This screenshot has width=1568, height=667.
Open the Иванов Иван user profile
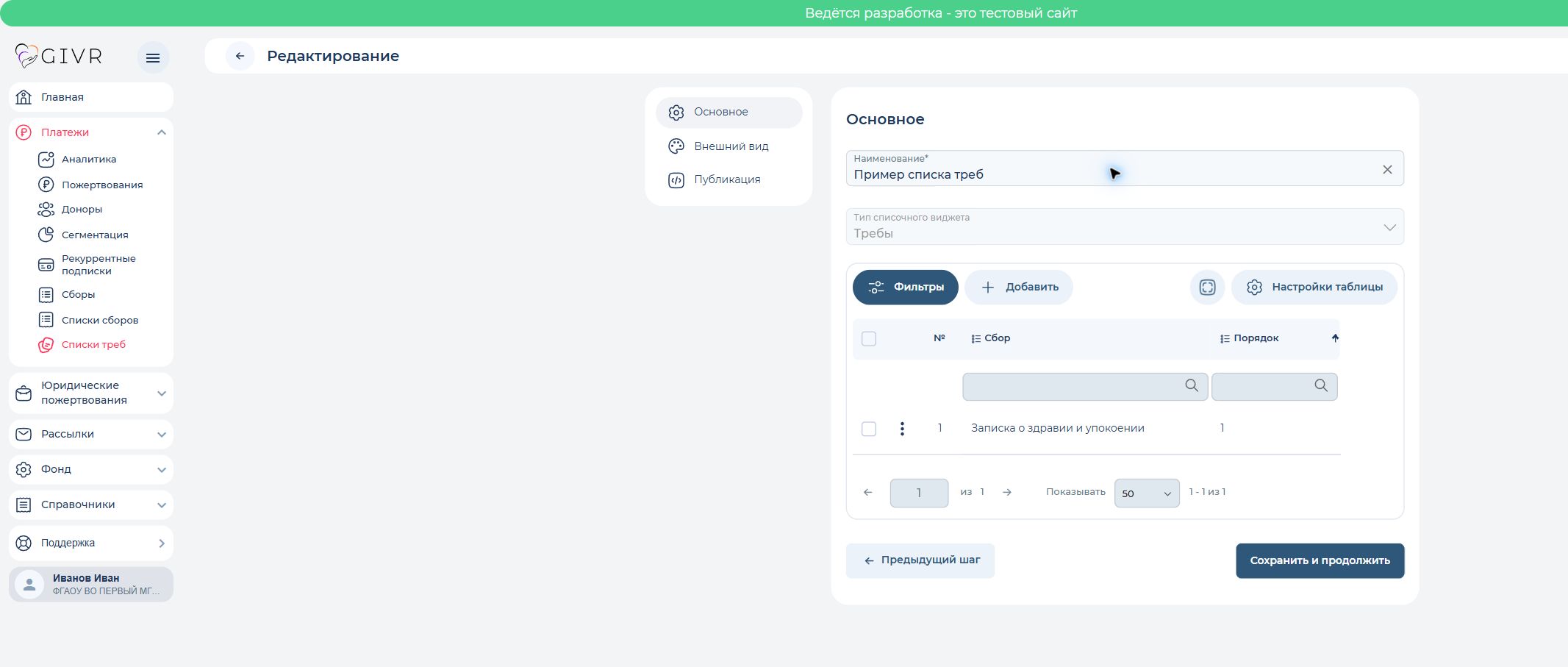click(91, 585)
